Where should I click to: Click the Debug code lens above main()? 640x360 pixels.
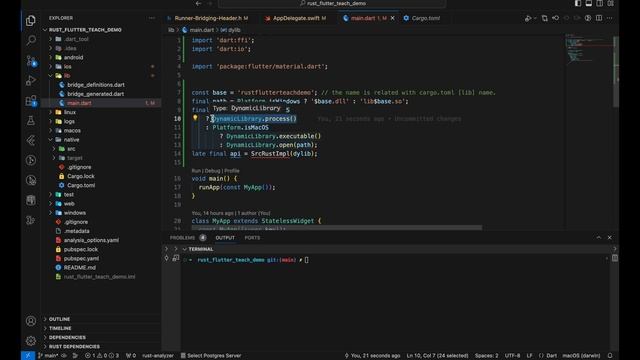pyautogui.click(x=212, y=171)
